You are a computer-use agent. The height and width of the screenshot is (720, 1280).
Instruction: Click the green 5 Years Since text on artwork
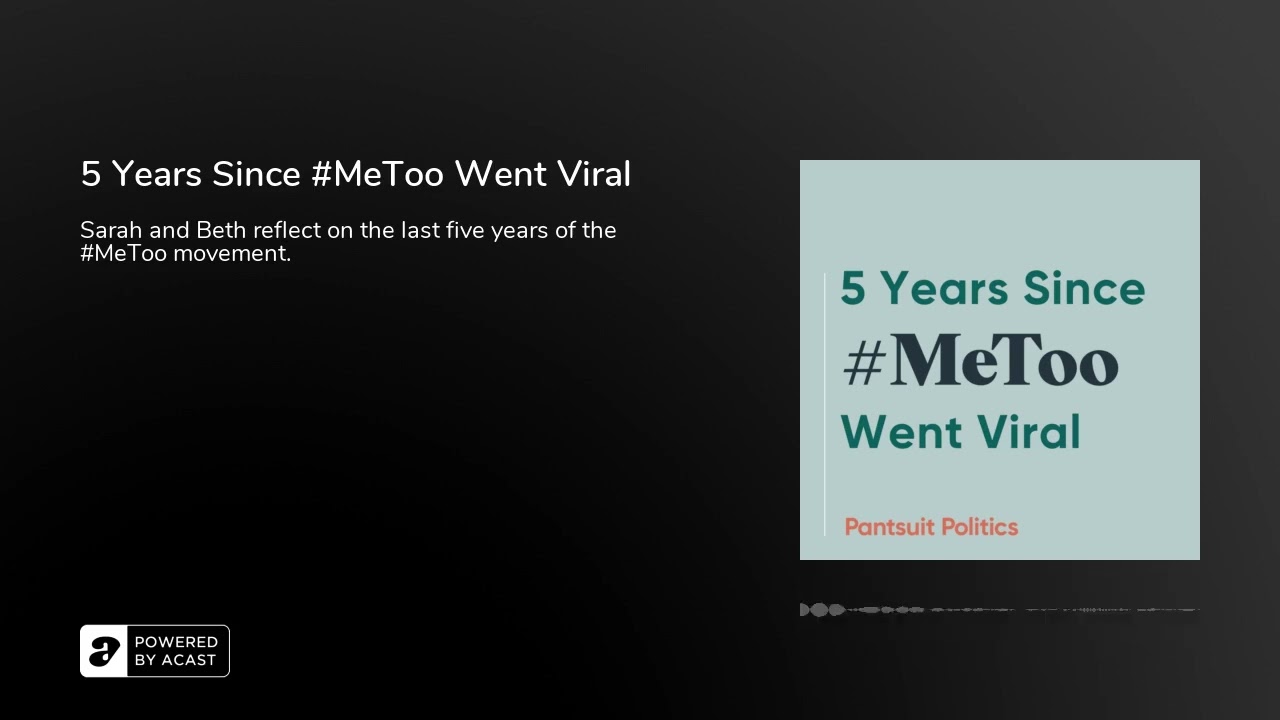[993, 288]
